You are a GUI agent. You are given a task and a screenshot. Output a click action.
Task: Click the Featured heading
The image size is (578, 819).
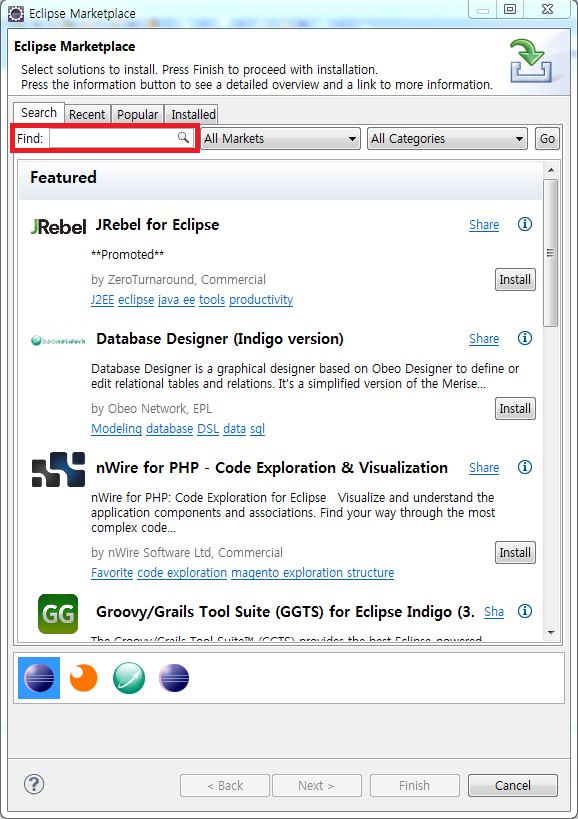point(63,178)
